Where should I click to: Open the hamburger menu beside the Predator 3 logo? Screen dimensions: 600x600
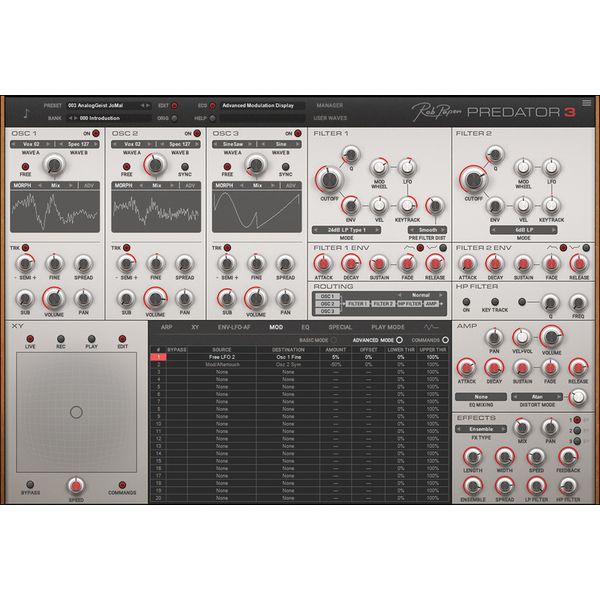pyautogui.click(x=586, y=103)
